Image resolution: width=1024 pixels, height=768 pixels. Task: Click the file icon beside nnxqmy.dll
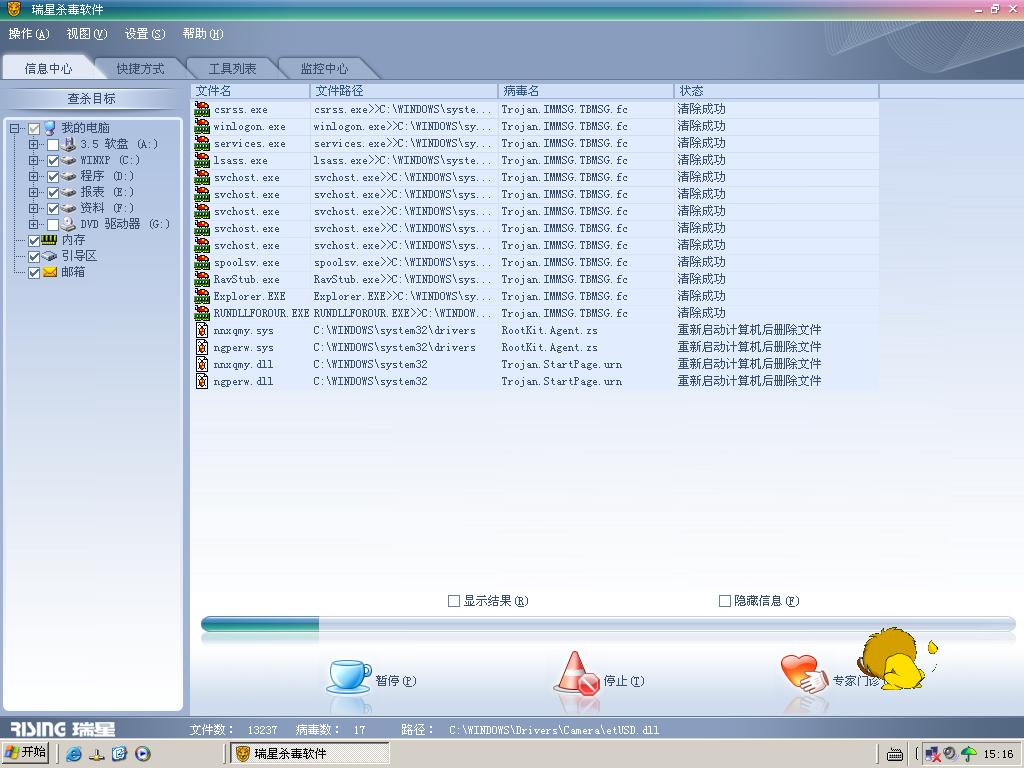click(x=202, y=364)
